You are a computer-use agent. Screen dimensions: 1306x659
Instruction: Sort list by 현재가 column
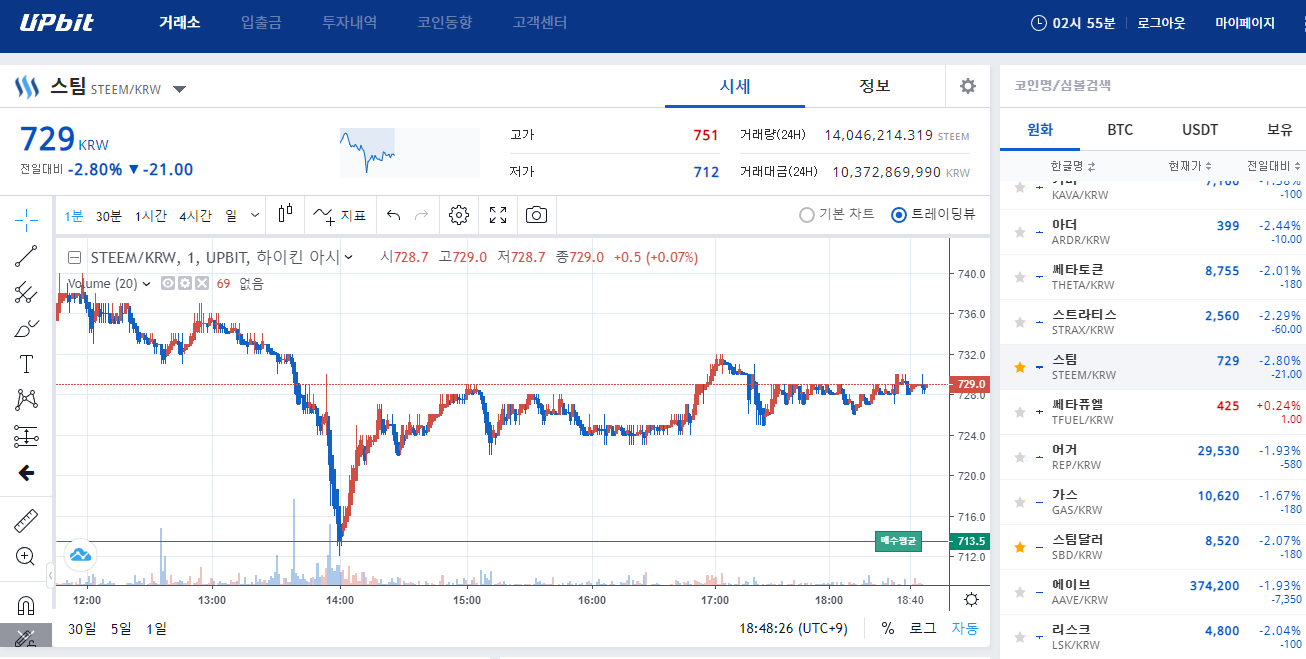click(1190, 166)
